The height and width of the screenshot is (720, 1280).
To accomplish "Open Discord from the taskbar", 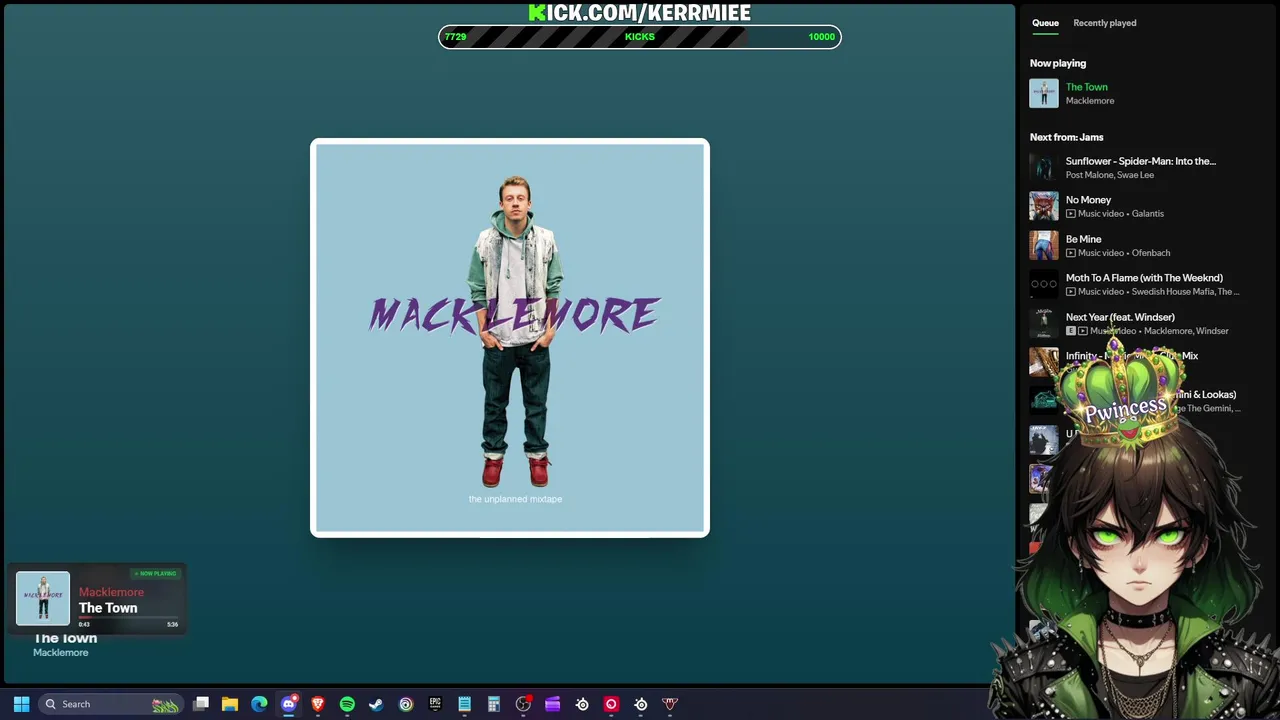I will (x=289, y=704).
